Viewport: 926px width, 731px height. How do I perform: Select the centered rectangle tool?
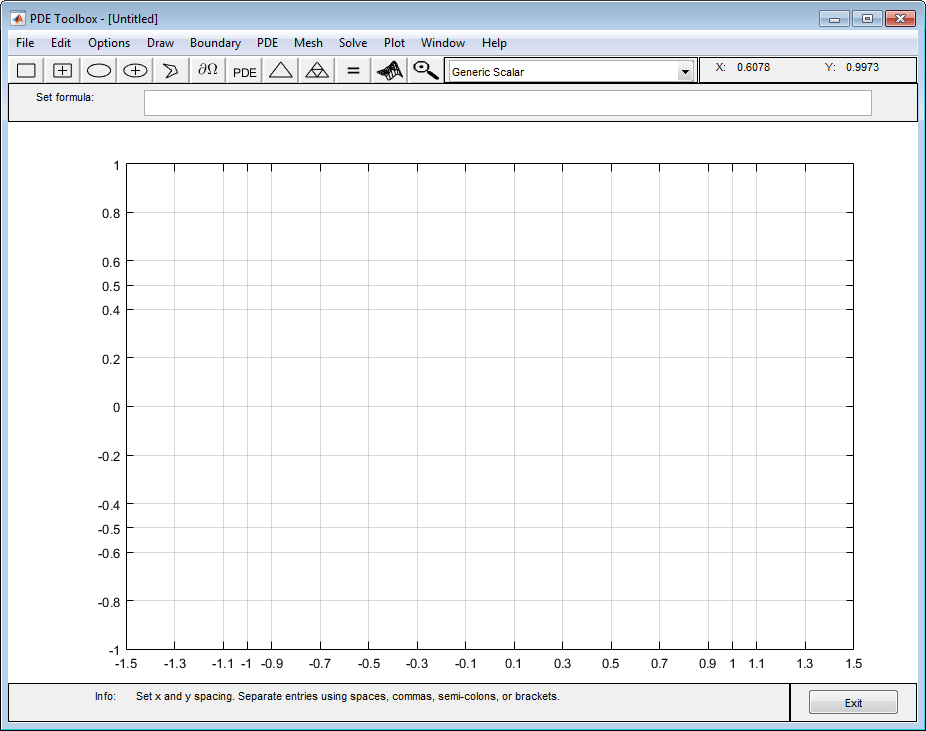click(x=62, y=71)
